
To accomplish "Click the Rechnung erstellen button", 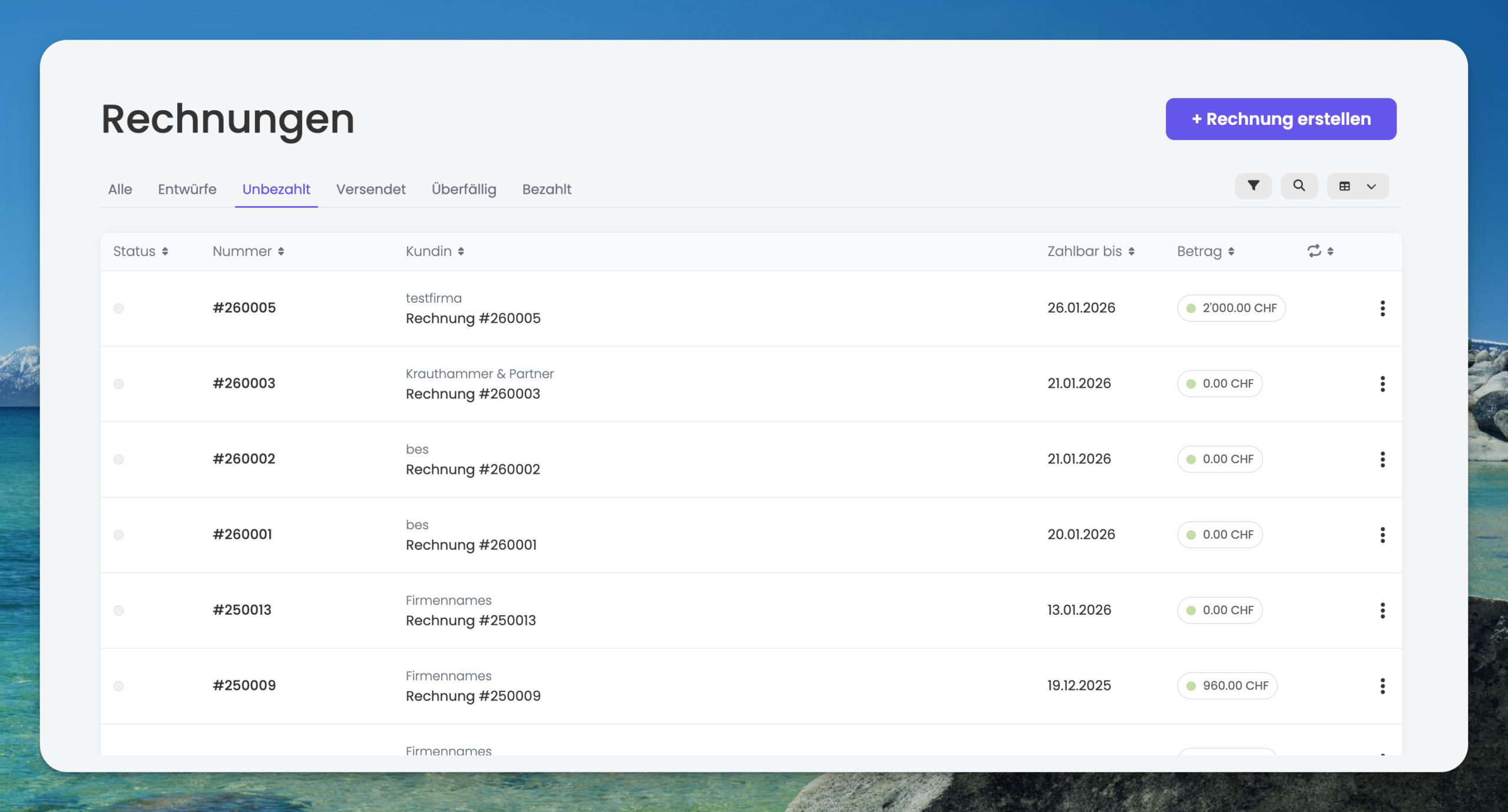I will pos(1281,119).
